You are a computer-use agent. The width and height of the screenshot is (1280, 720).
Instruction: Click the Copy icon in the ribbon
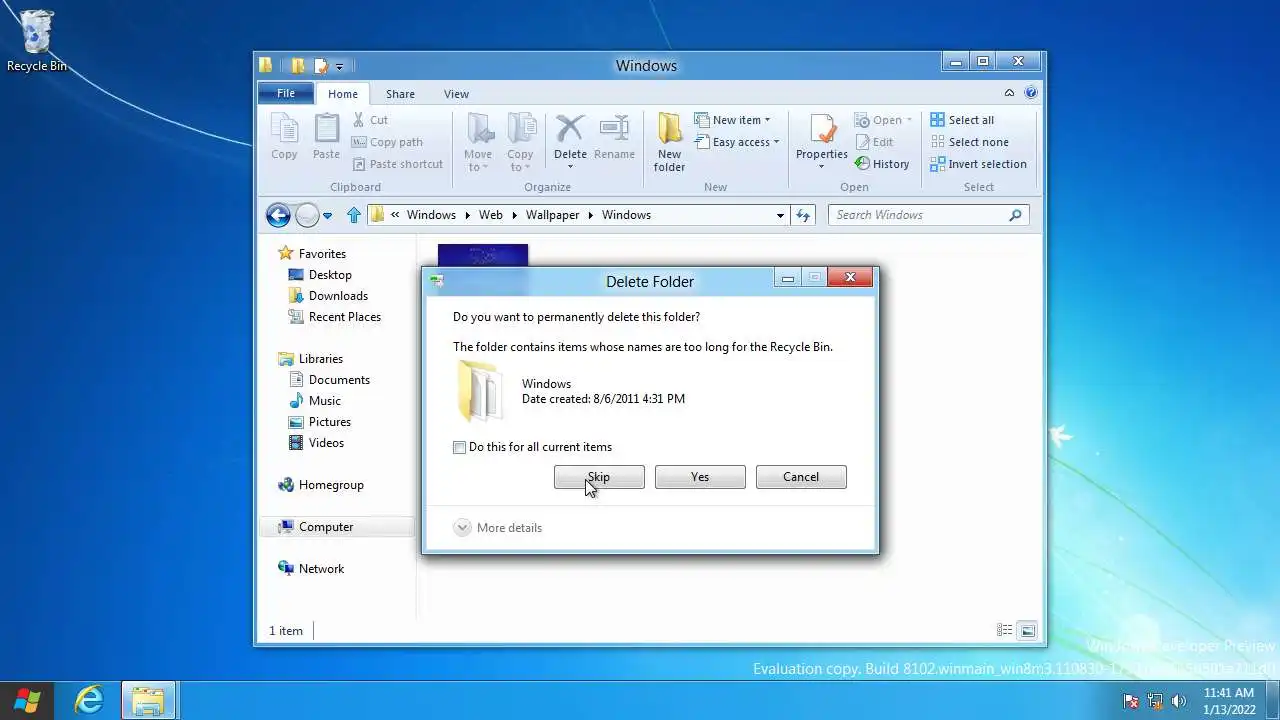click(x=284, y=137)
